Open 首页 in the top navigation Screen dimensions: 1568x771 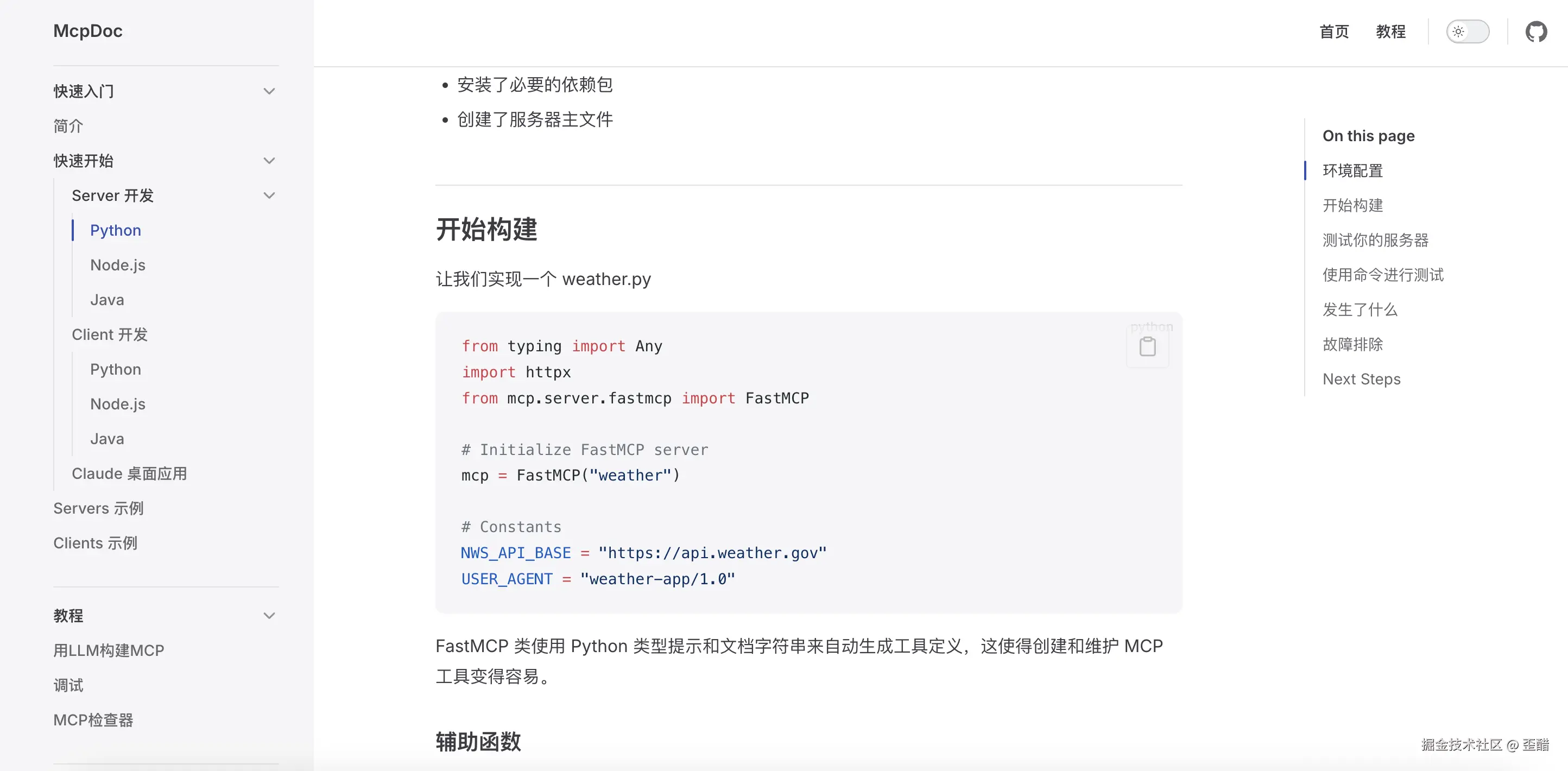(x=1333, y=31)
